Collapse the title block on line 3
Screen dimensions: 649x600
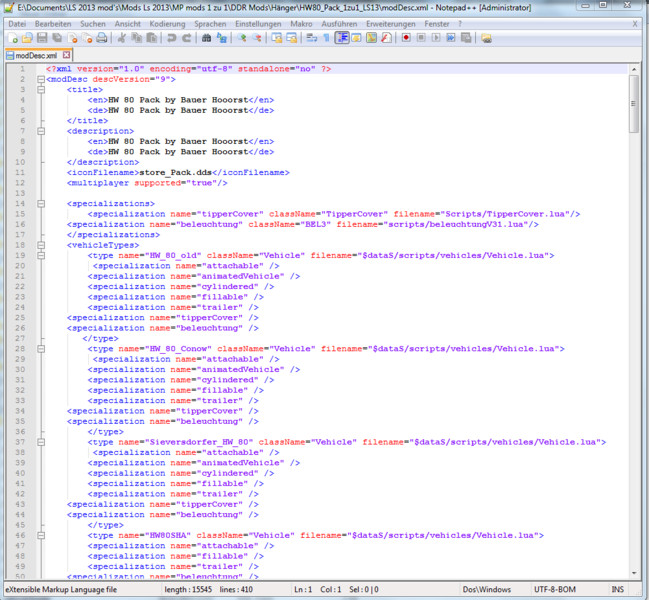click(41, 89)
